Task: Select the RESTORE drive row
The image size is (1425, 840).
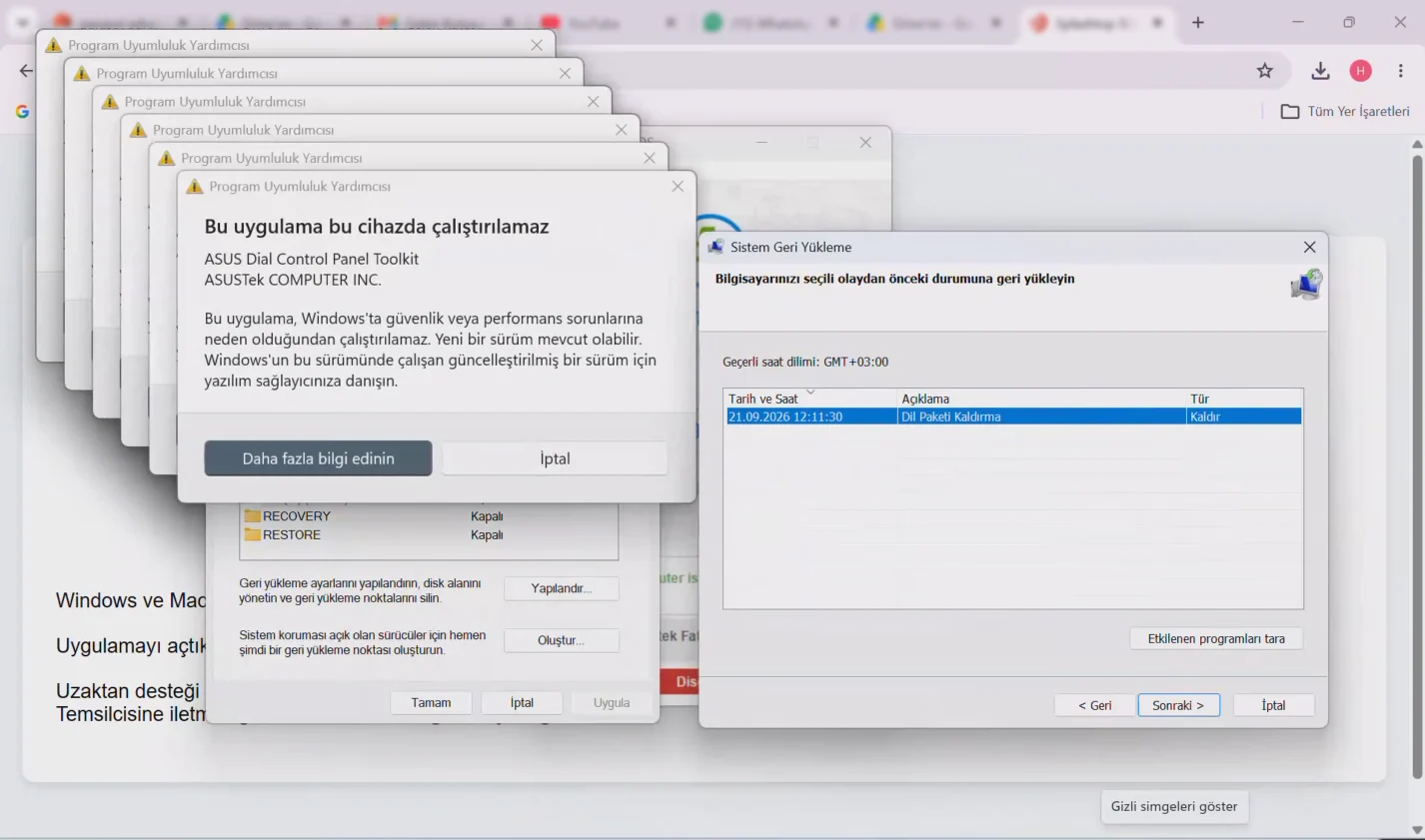Action: [429, 535]
